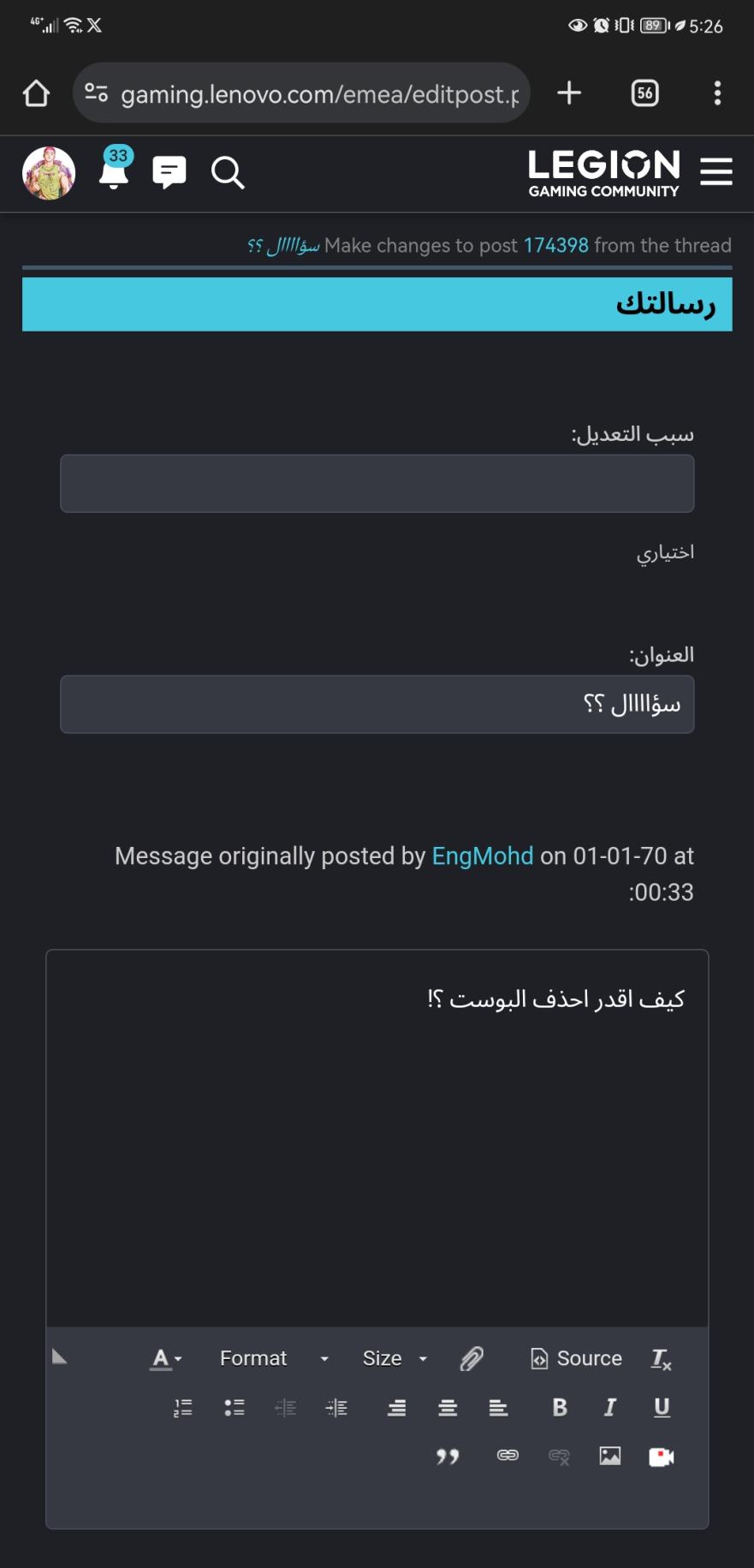
Task: Insert an image into the post
Action: 609,1457
